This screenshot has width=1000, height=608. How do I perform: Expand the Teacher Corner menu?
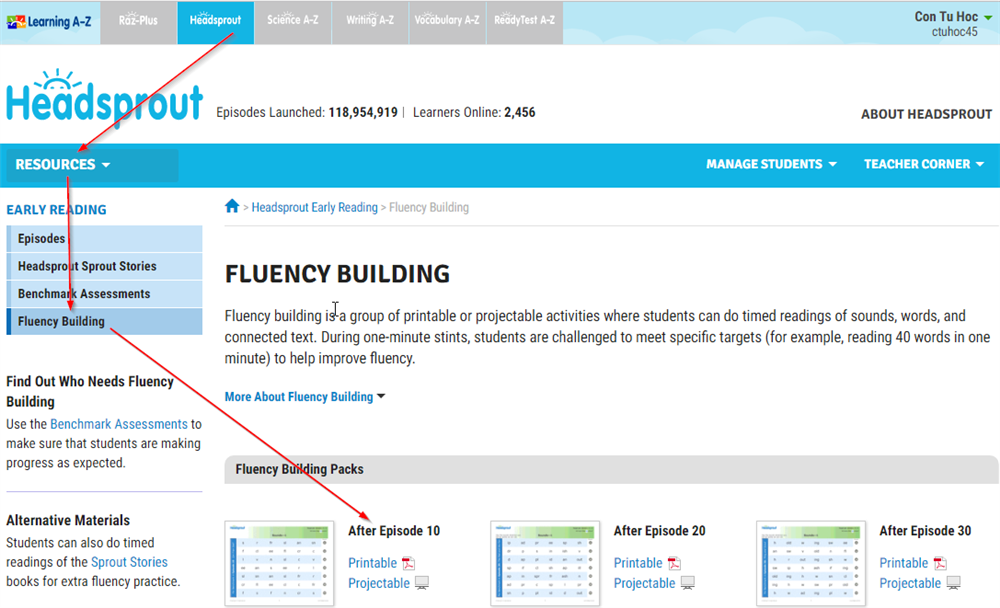tap(924, 164)
